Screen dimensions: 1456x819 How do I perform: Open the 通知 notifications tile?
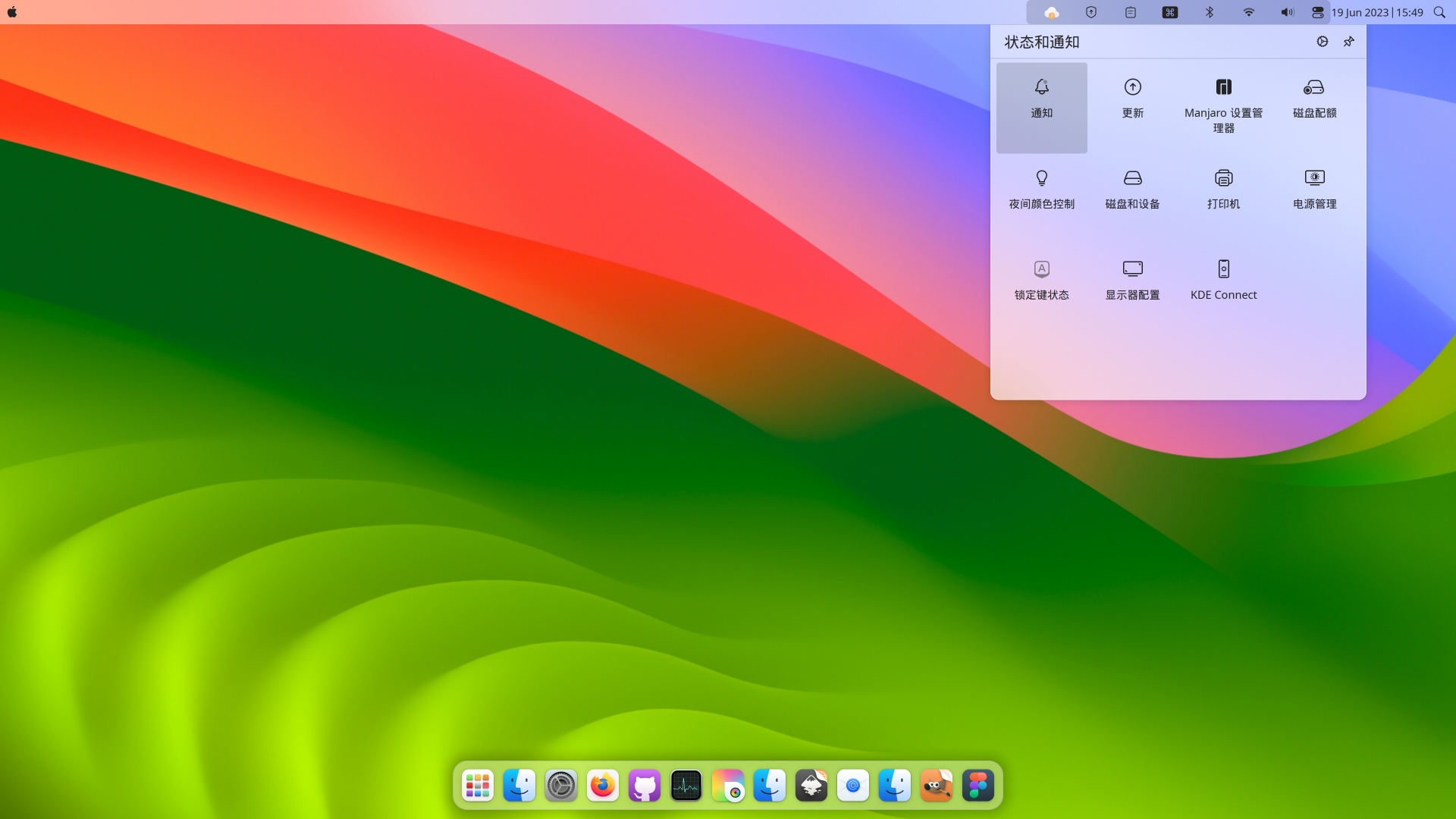[1041, 108]
